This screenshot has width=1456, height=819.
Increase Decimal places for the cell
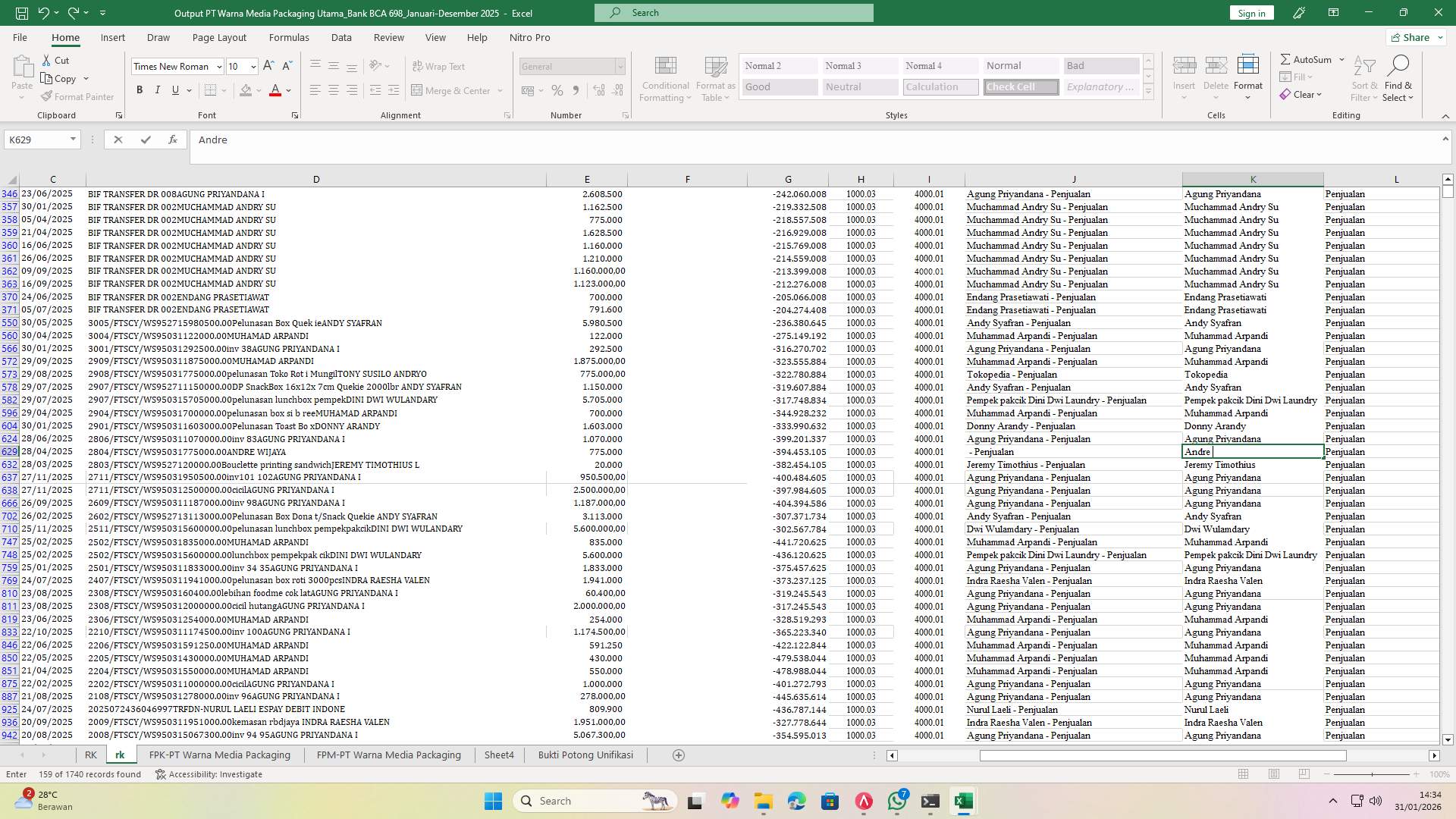tap(598, 90)
